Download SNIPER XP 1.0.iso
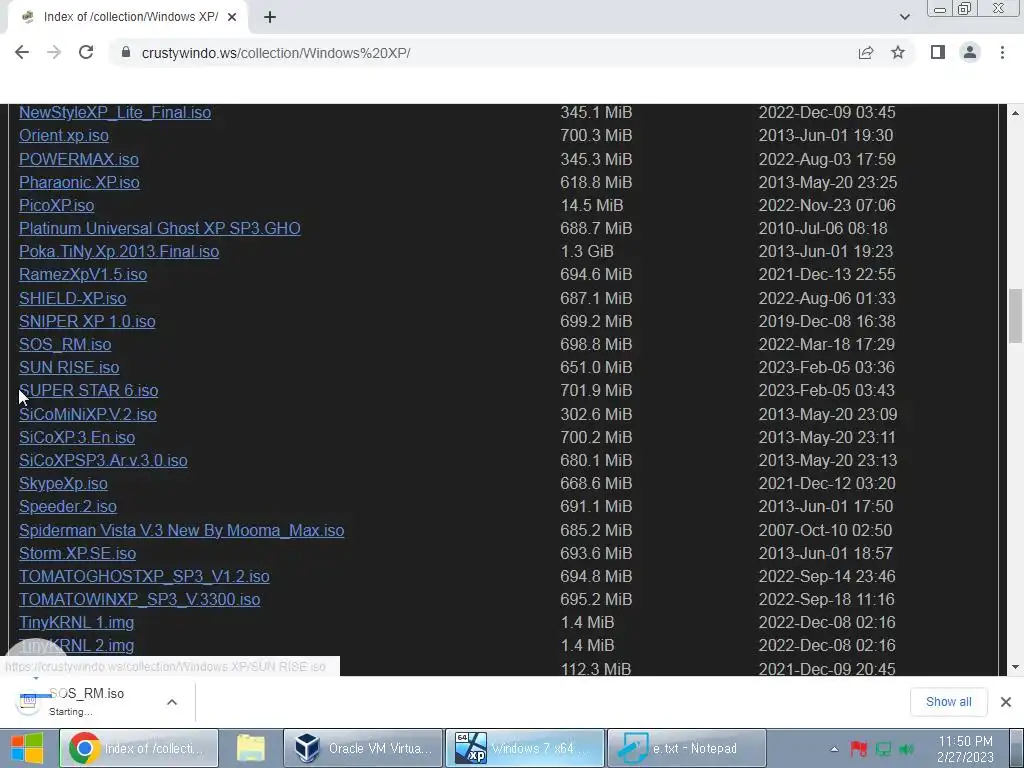 (88, 321)
